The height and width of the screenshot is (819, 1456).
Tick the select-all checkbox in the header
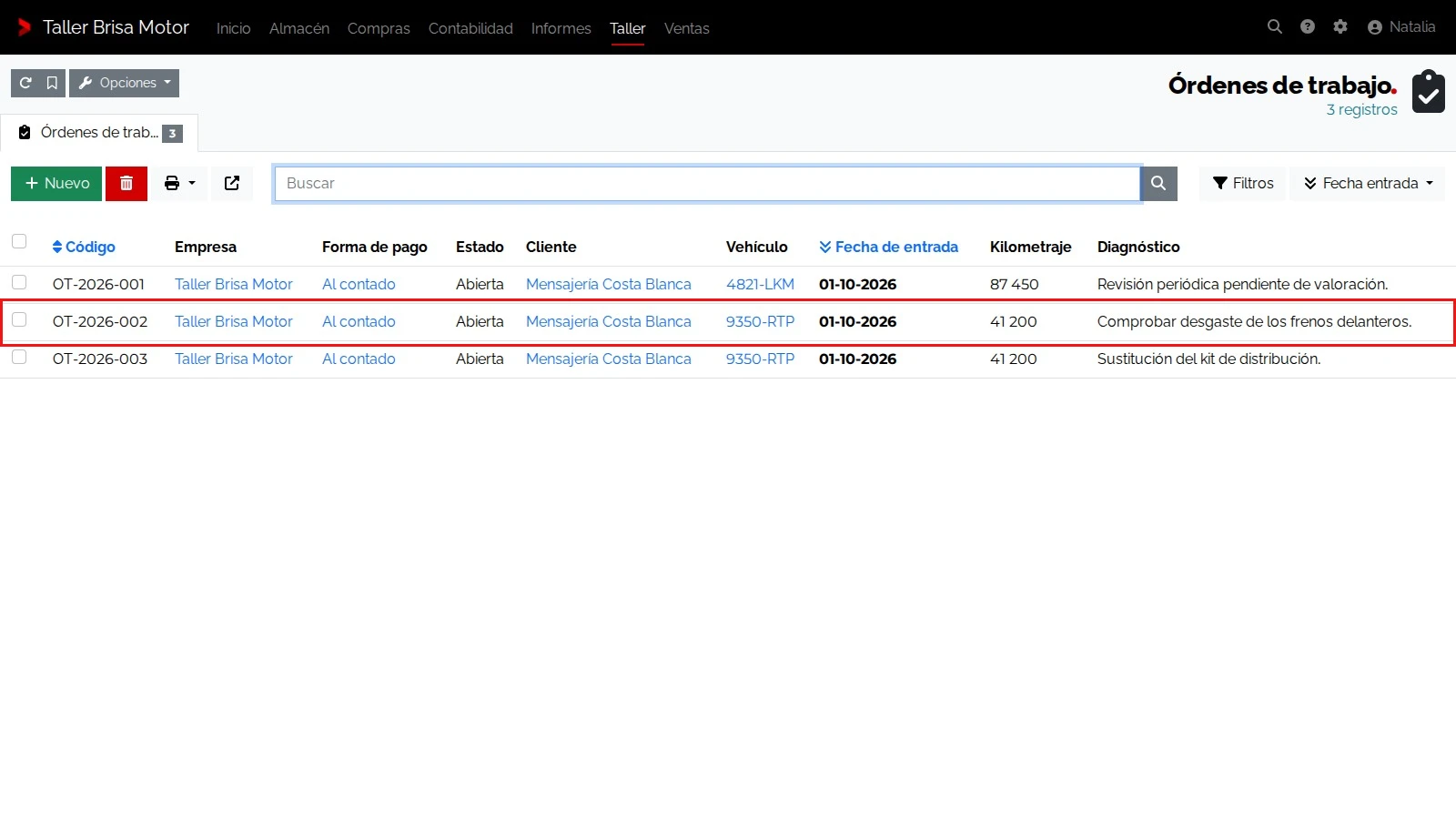(x=19, y=241)
